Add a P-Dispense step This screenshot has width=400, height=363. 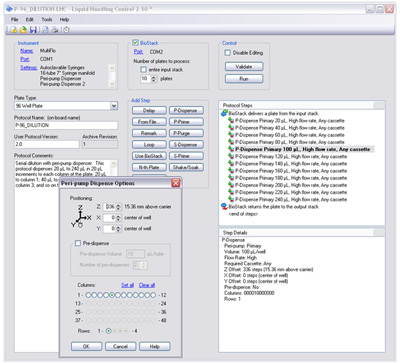[x=186, y=110]
